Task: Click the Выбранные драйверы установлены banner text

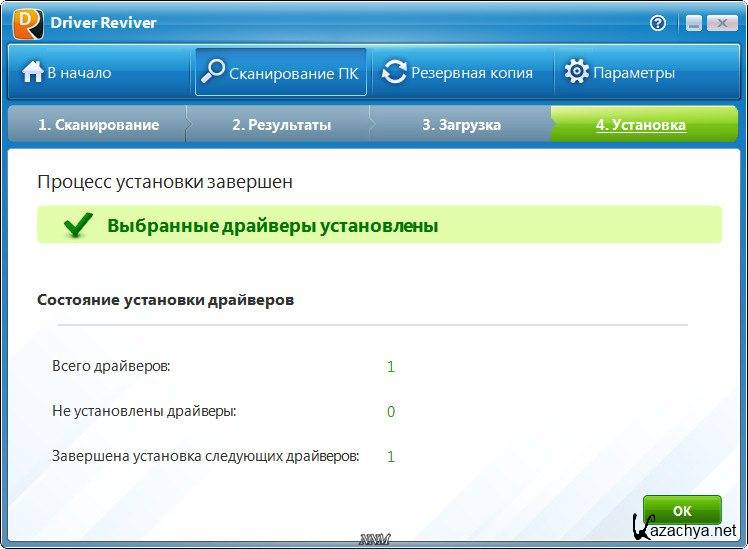Action: (272, 226)
